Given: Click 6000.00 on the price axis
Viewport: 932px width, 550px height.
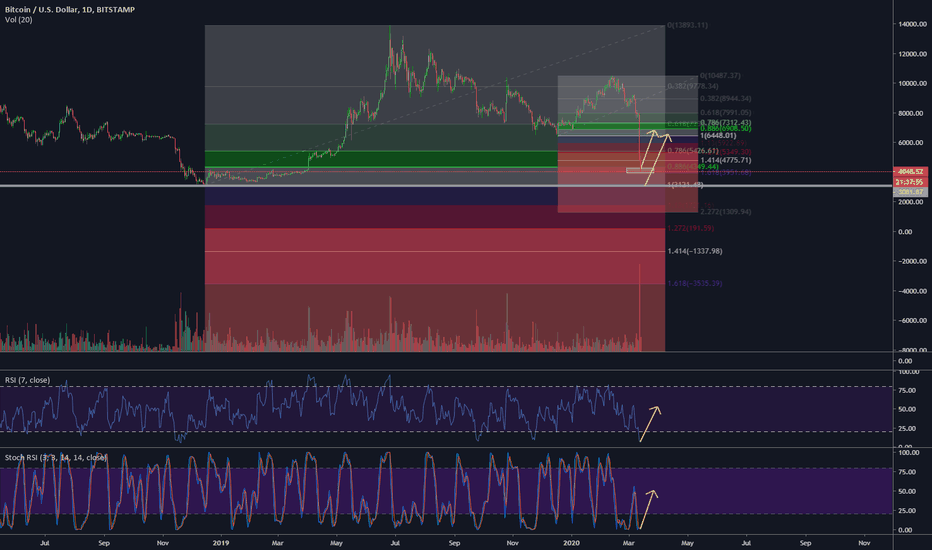Looking at the screenshot, I should coord(911,143).
